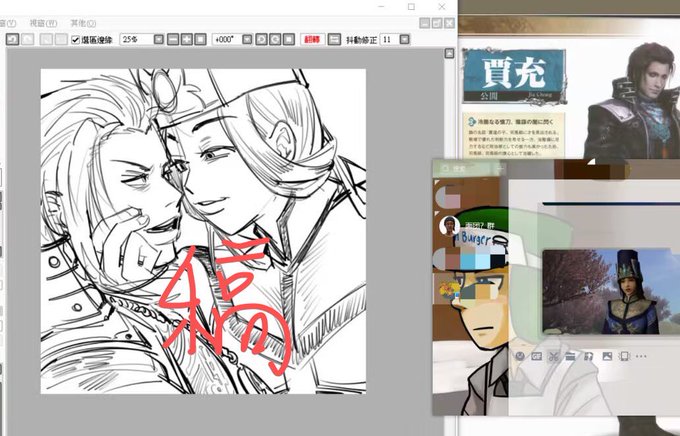
Task: Open the rotation angle dropdown
Action: point(247,39)
